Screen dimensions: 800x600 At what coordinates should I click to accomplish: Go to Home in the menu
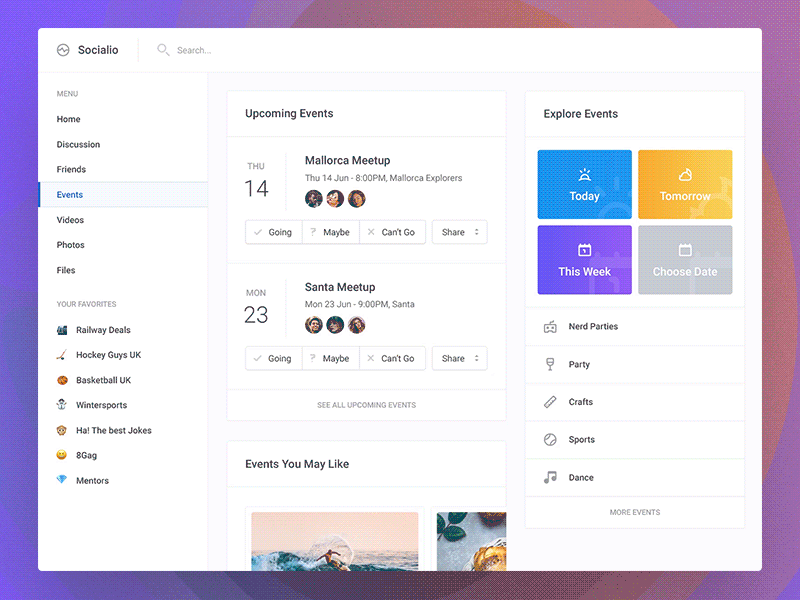pyautogui.click(x=123, y=119)
